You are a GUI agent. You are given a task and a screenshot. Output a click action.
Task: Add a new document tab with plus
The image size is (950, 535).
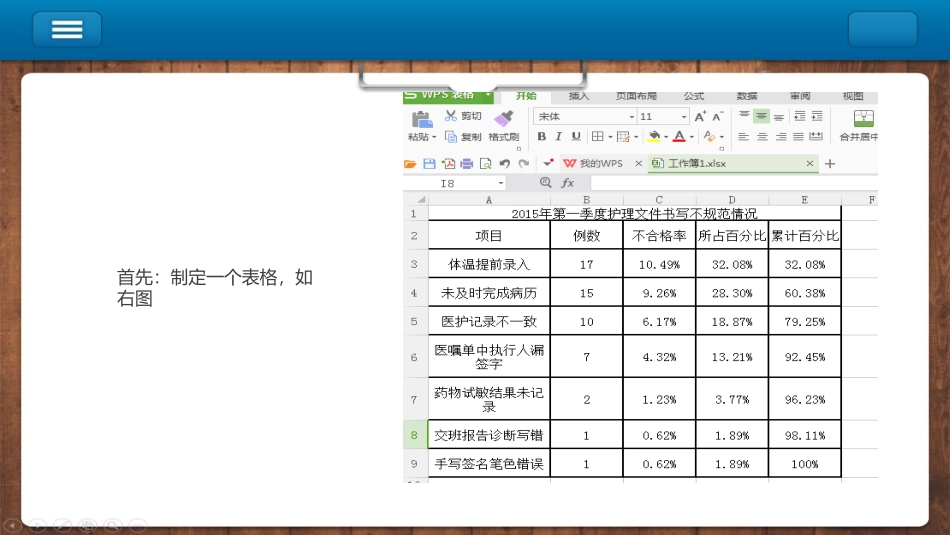tap(830, 164)
